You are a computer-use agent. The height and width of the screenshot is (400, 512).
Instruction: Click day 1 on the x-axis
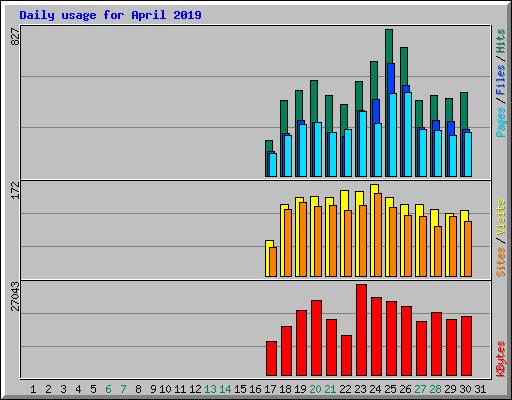tap(33, 389)
